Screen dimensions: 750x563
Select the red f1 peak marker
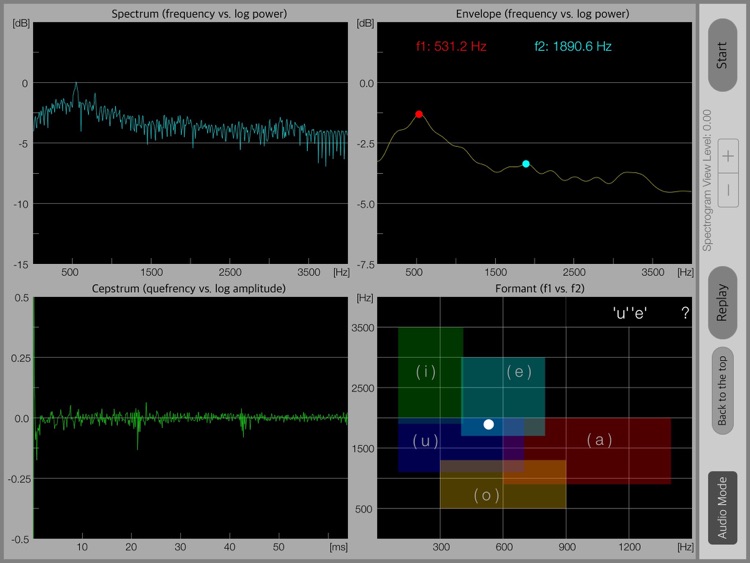419,114
